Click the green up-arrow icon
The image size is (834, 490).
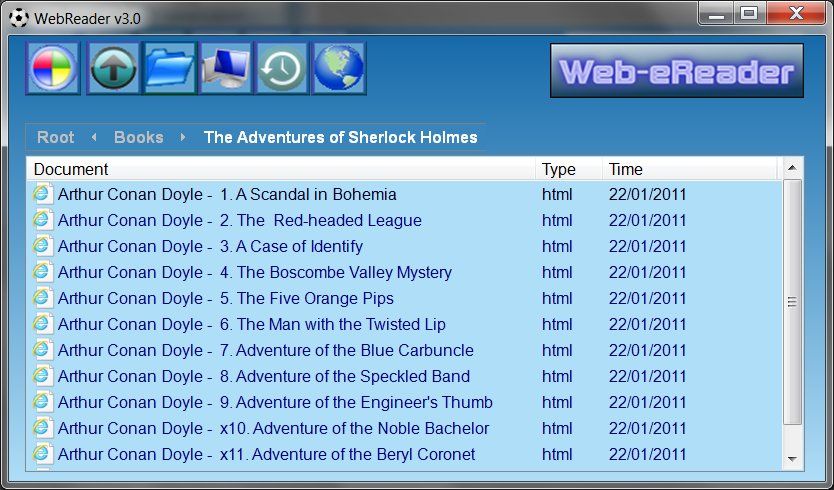coord(113,68)
